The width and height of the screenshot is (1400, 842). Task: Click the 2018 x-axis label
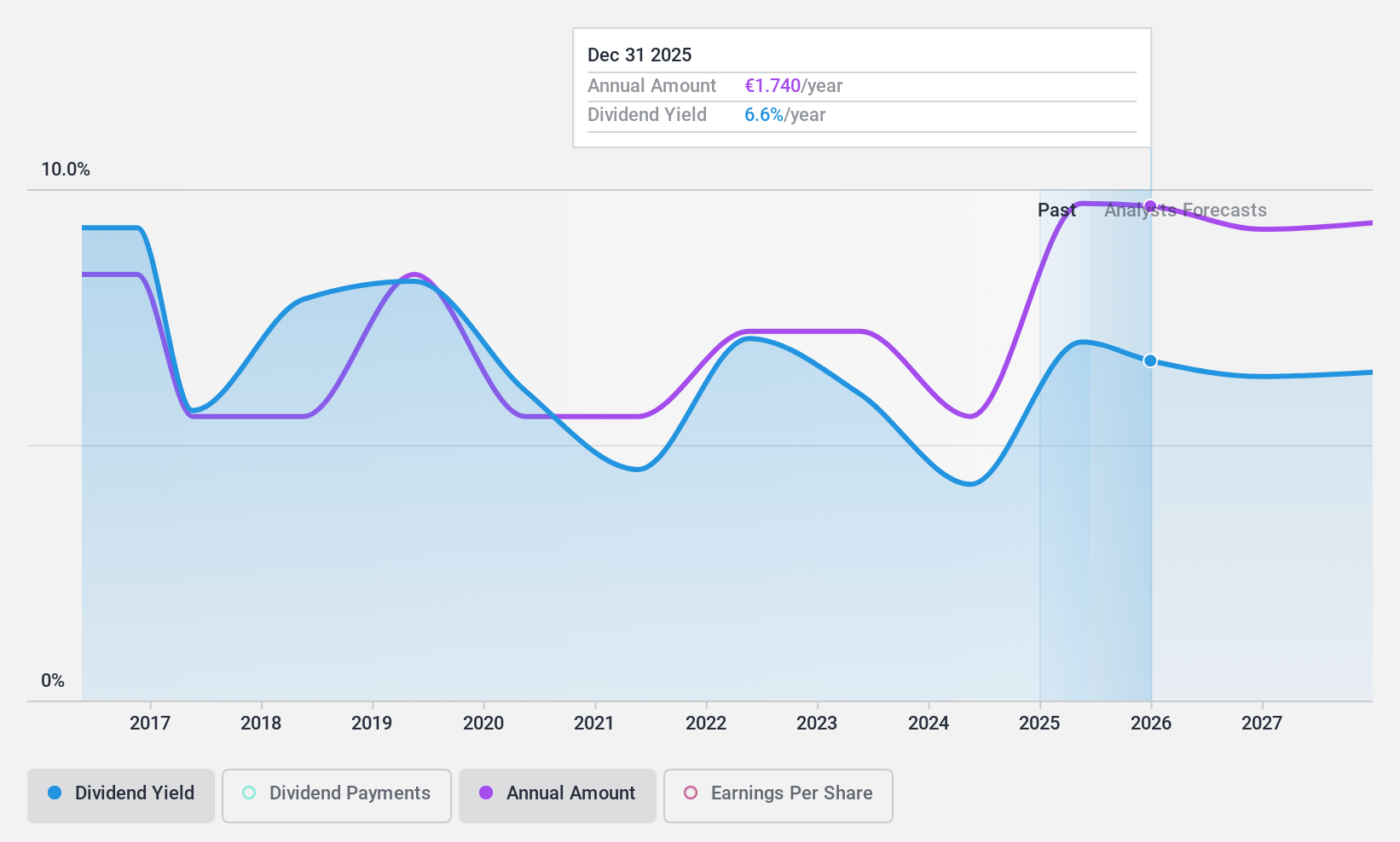(x=261, y=724)
